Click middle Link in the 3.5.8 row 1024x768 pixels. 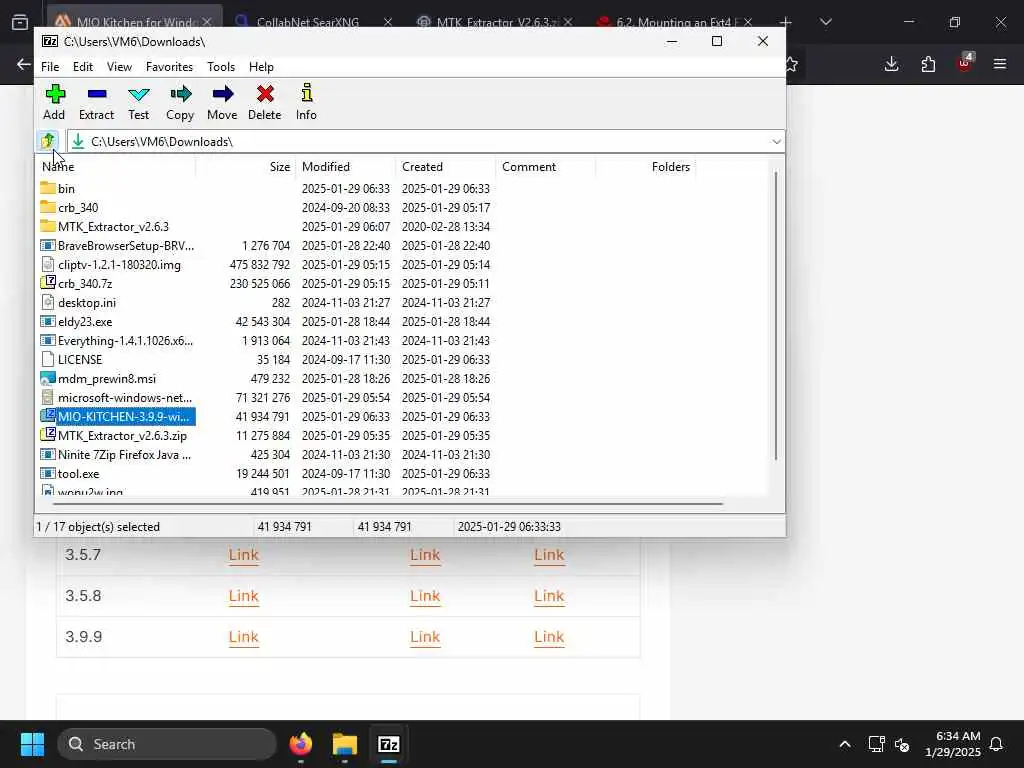pyautogui.click(x=425, y=596)
